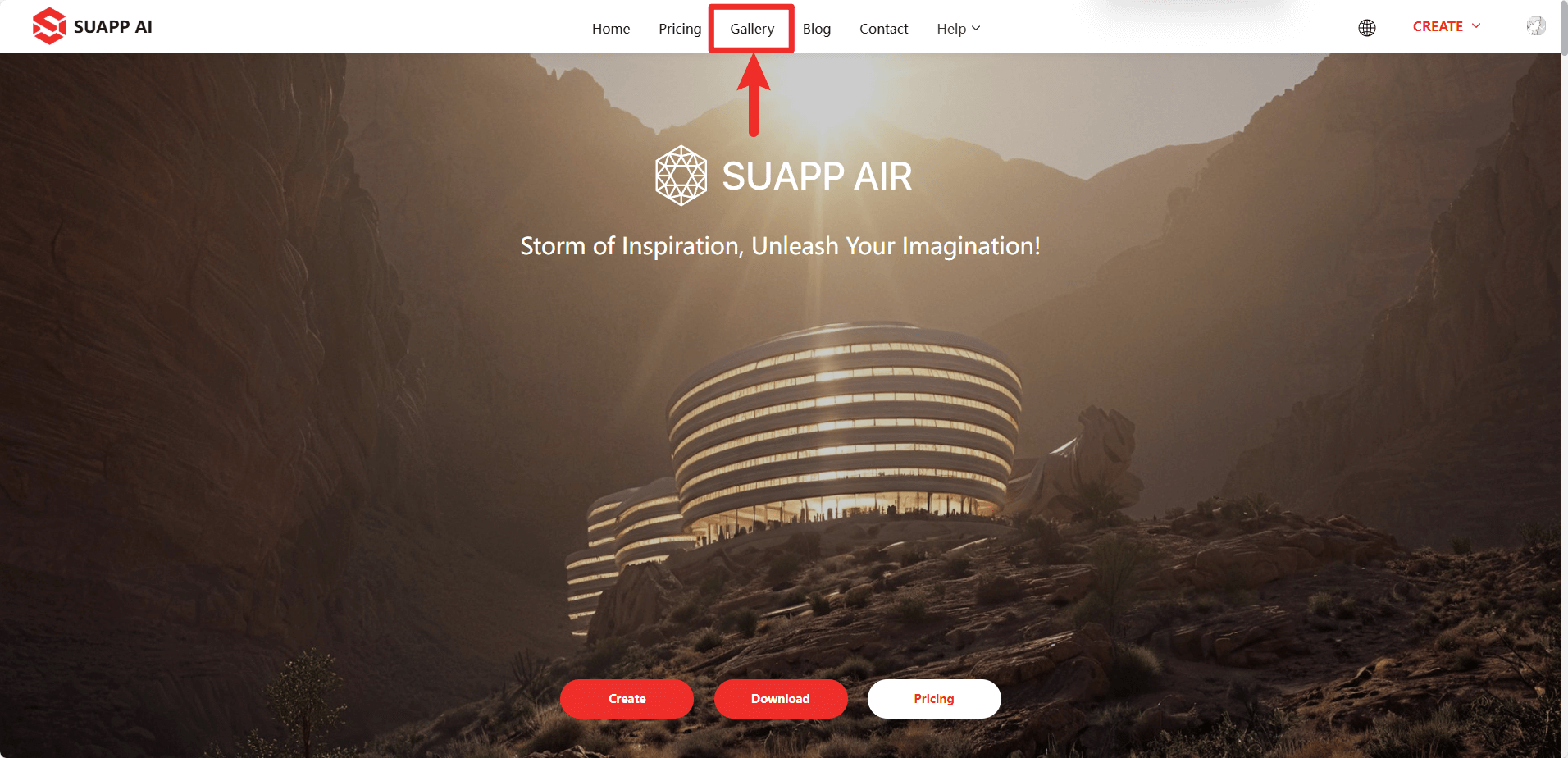The image size is (1568, 758).
Task: Go to the Home page
Action: (611, 29)
